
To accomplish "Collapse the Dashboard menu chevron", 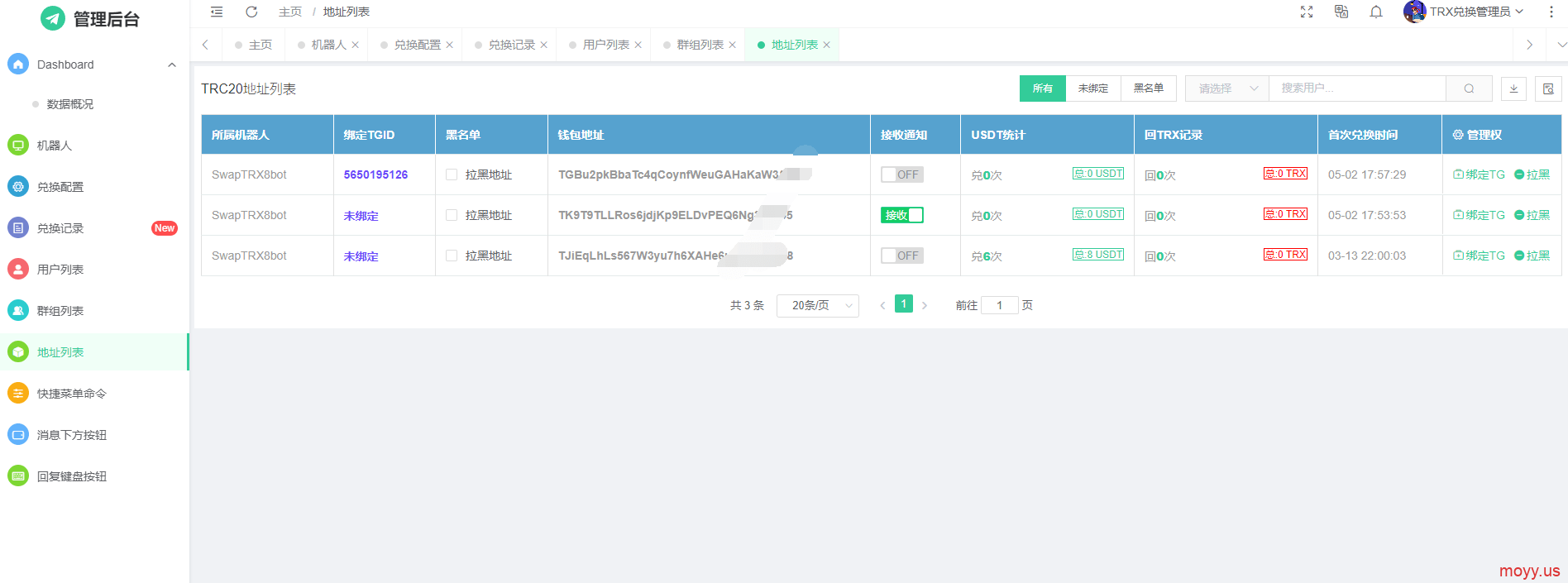I will (172, 65).
